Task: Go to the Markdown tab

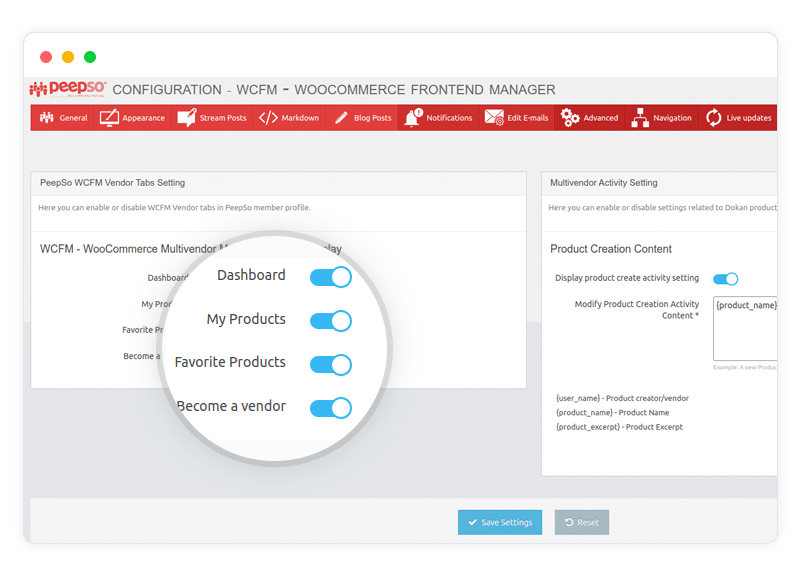Action: point(289,118)
